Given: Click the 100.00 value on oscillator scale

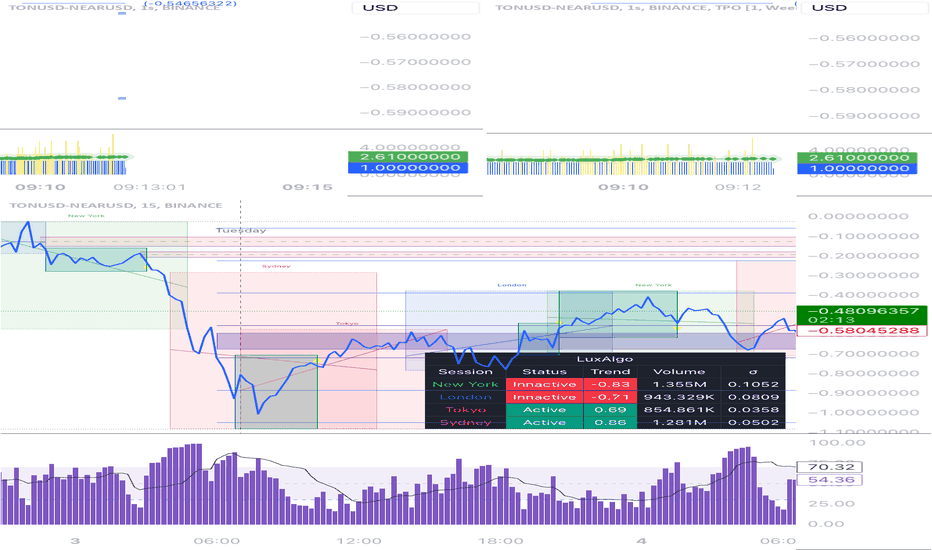Looking at the screenshot, I should tap(837, 443).
